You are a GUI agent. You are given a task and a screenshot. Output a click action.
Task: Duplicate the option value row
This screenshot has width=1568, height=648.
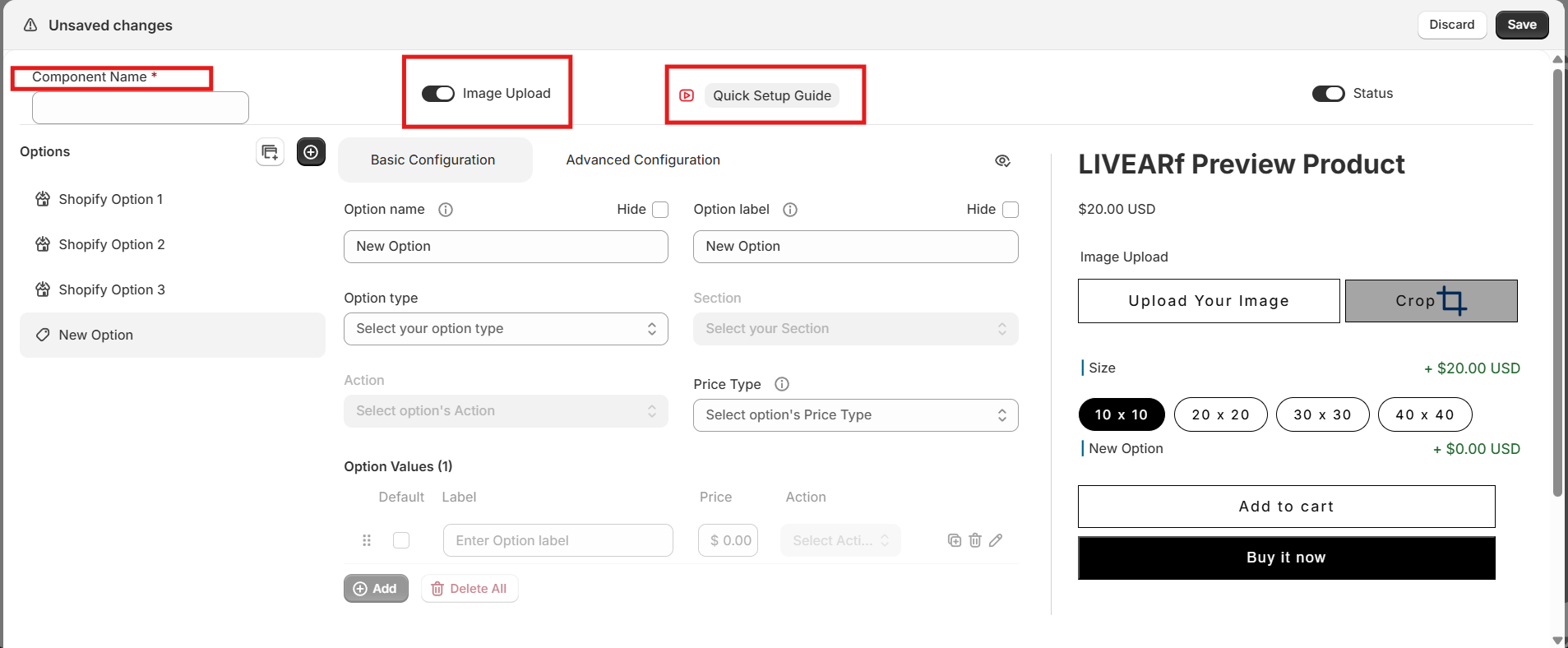(x=954, y=540)
